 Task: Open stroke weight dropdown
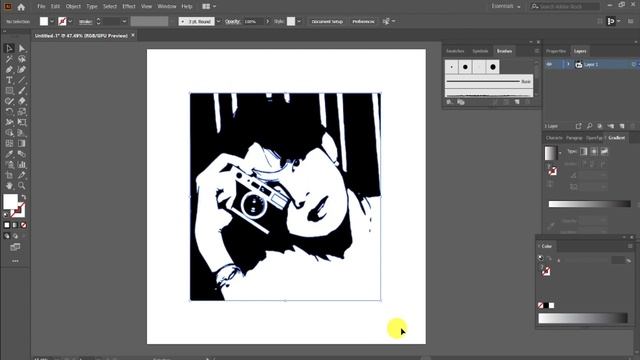pyautogui.click(x=124, y=21)
